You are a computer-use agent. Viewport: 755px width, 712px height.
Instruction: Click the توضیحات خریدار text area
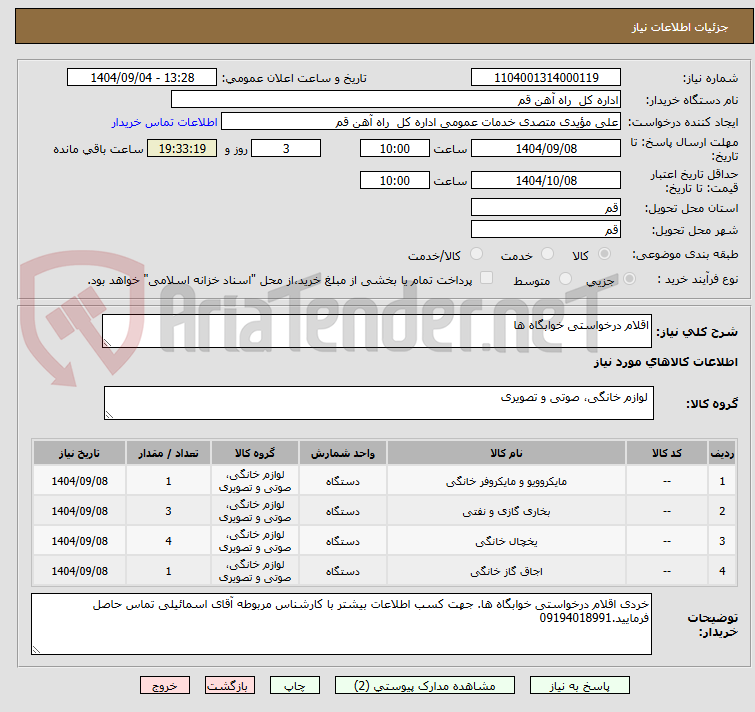341,624
